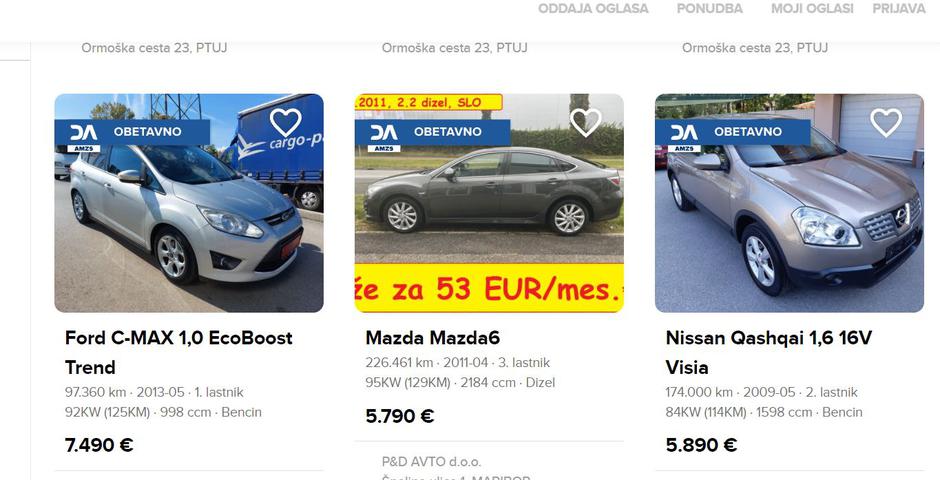Click the DA AMZS badge on Ford listing
940x480 pixels.
(x=83, y=137)
